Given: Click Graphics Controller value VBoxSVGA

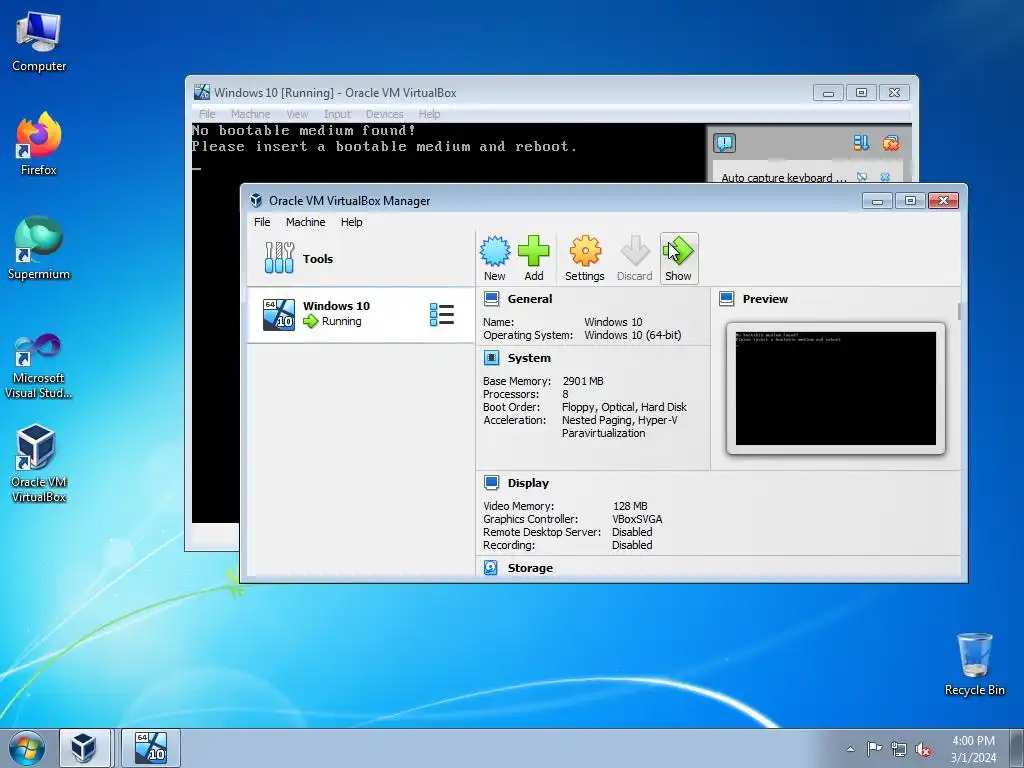Looking at the screenshot, I should pos(637,519).
